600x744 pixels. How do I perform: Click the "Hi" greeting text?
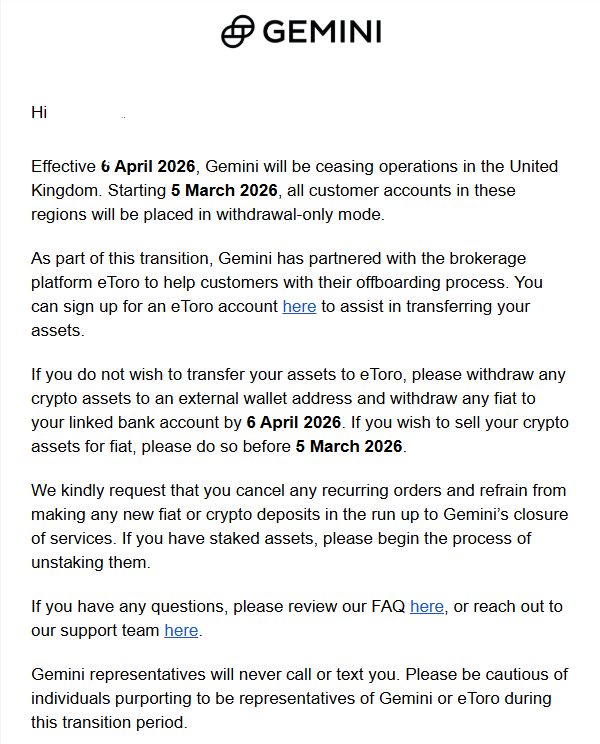(40, 112)
